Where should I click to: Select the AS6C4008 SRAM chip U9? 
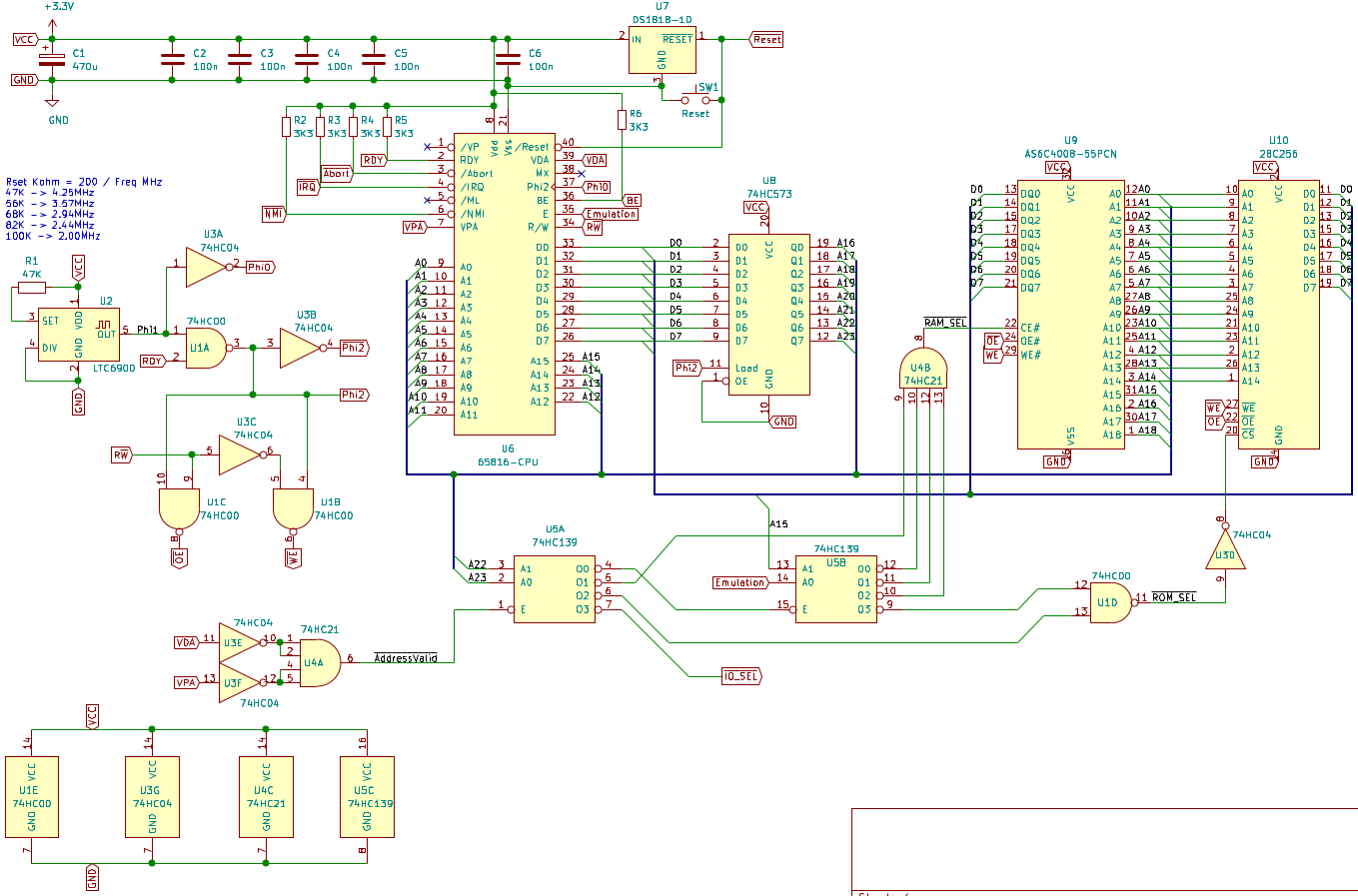click(x=1070, y=315)
